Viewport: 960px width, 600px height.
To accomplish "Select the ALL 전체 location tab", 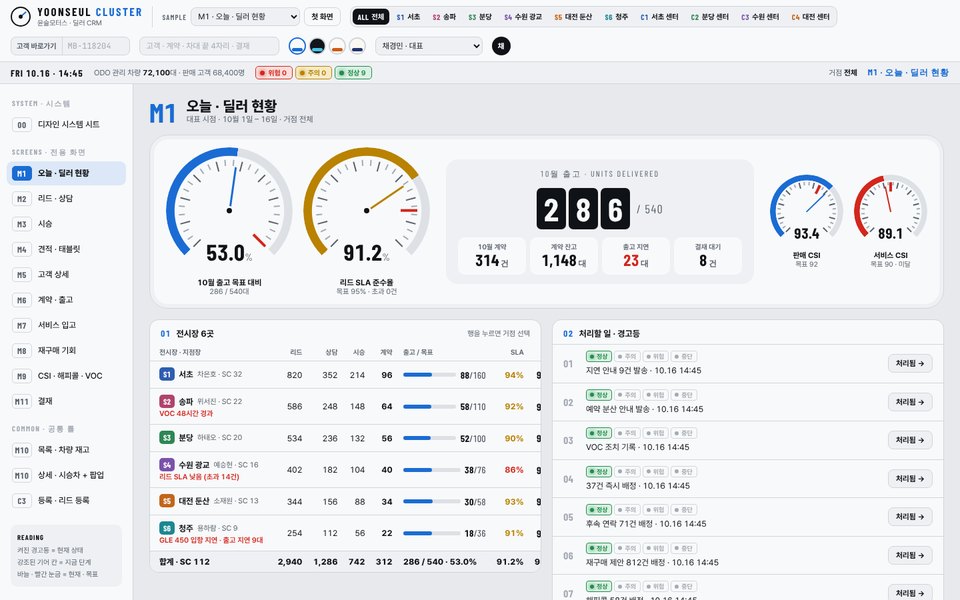I will (370, 17).
